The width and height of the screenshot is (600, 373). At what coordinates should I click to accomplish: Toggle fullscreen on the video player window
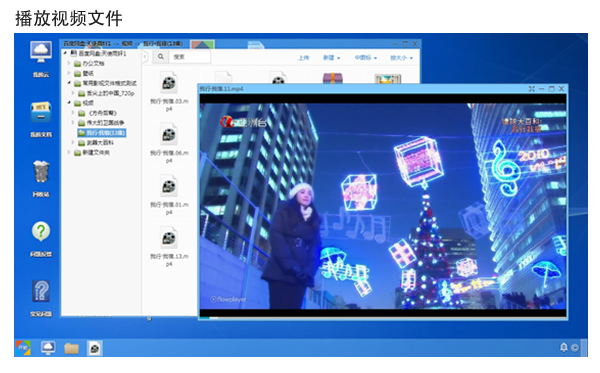click(532, 89)
